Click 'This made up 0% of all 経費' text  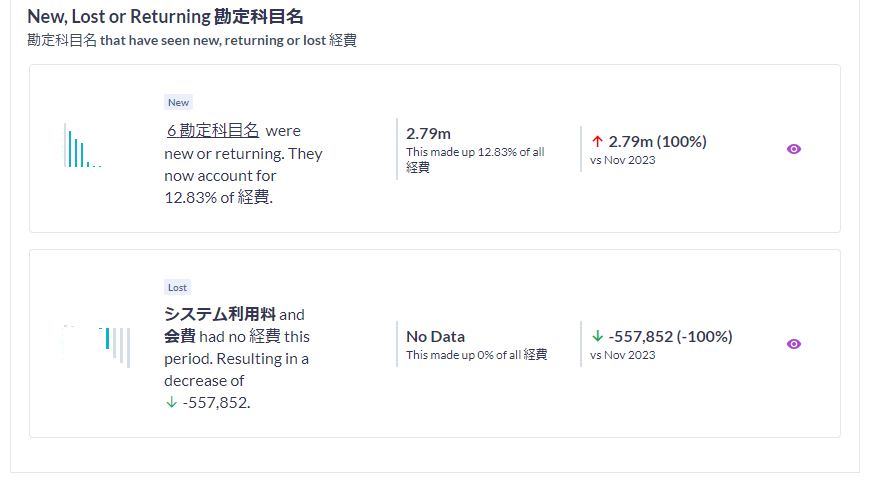coord(477,355)
